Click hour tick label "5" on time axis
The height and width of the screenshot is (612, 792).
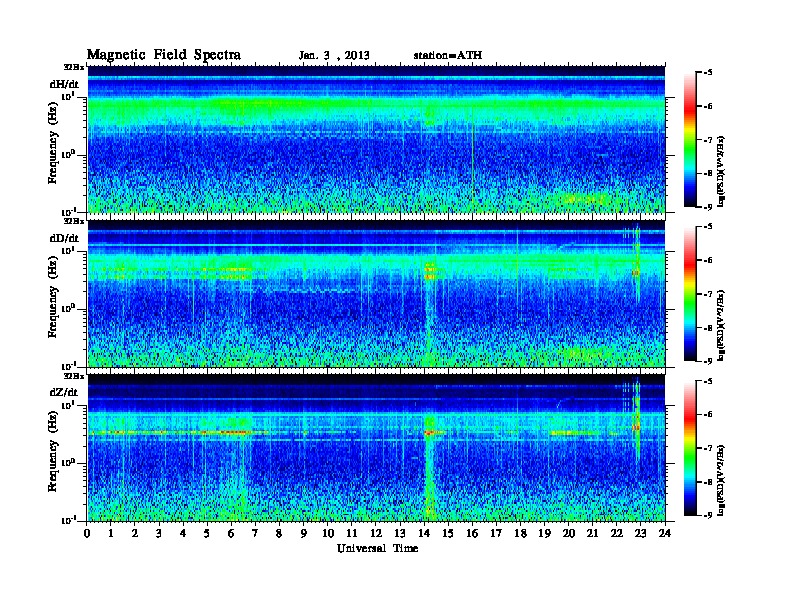click(207, 533)
